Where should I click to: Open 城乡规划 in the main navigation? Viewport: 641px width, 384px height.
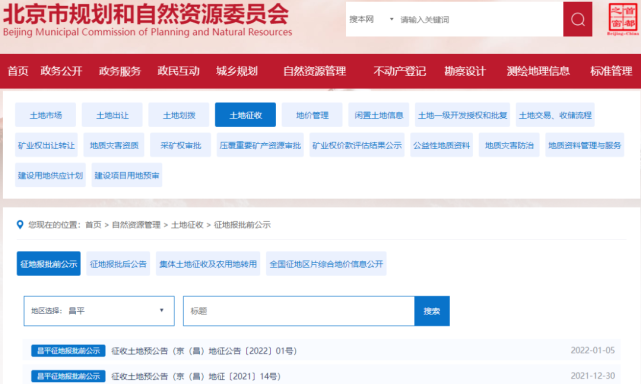(x=237, y=71)
